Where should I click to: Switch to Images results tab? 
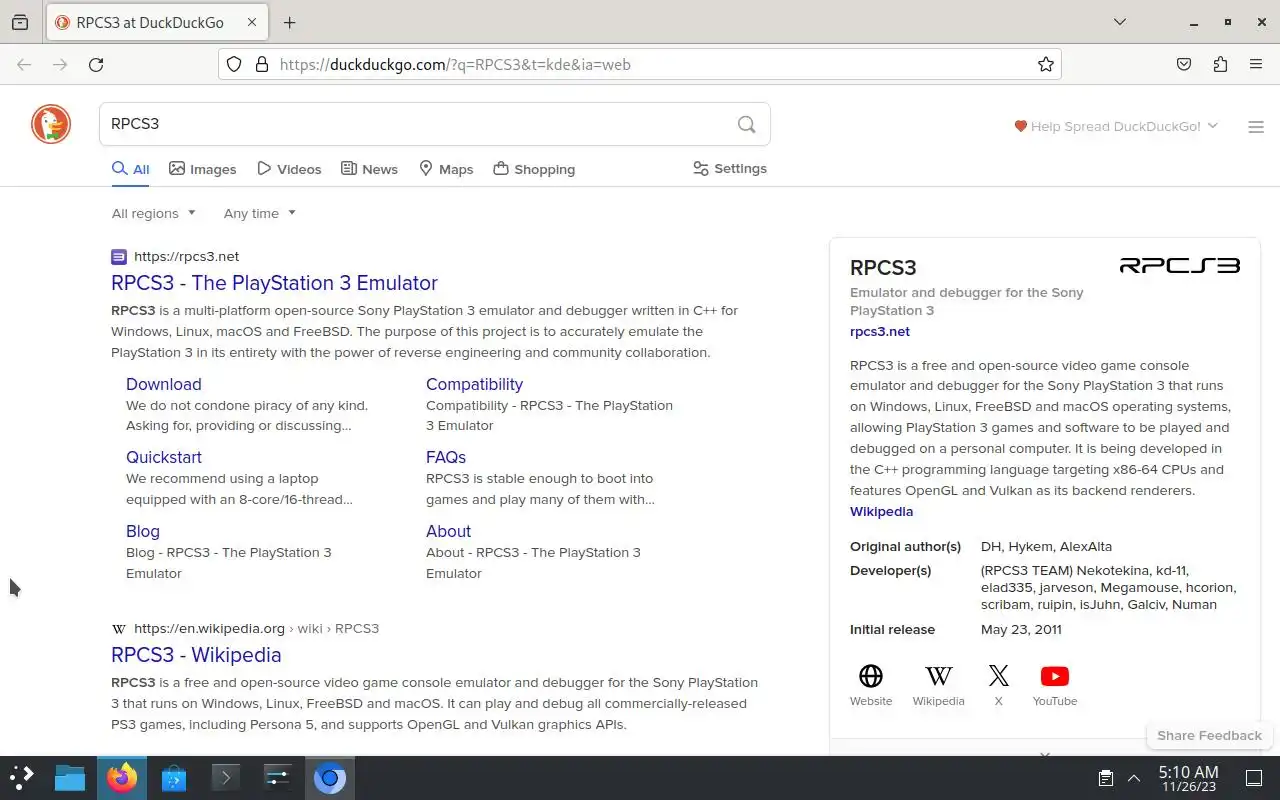pos(203,169)
